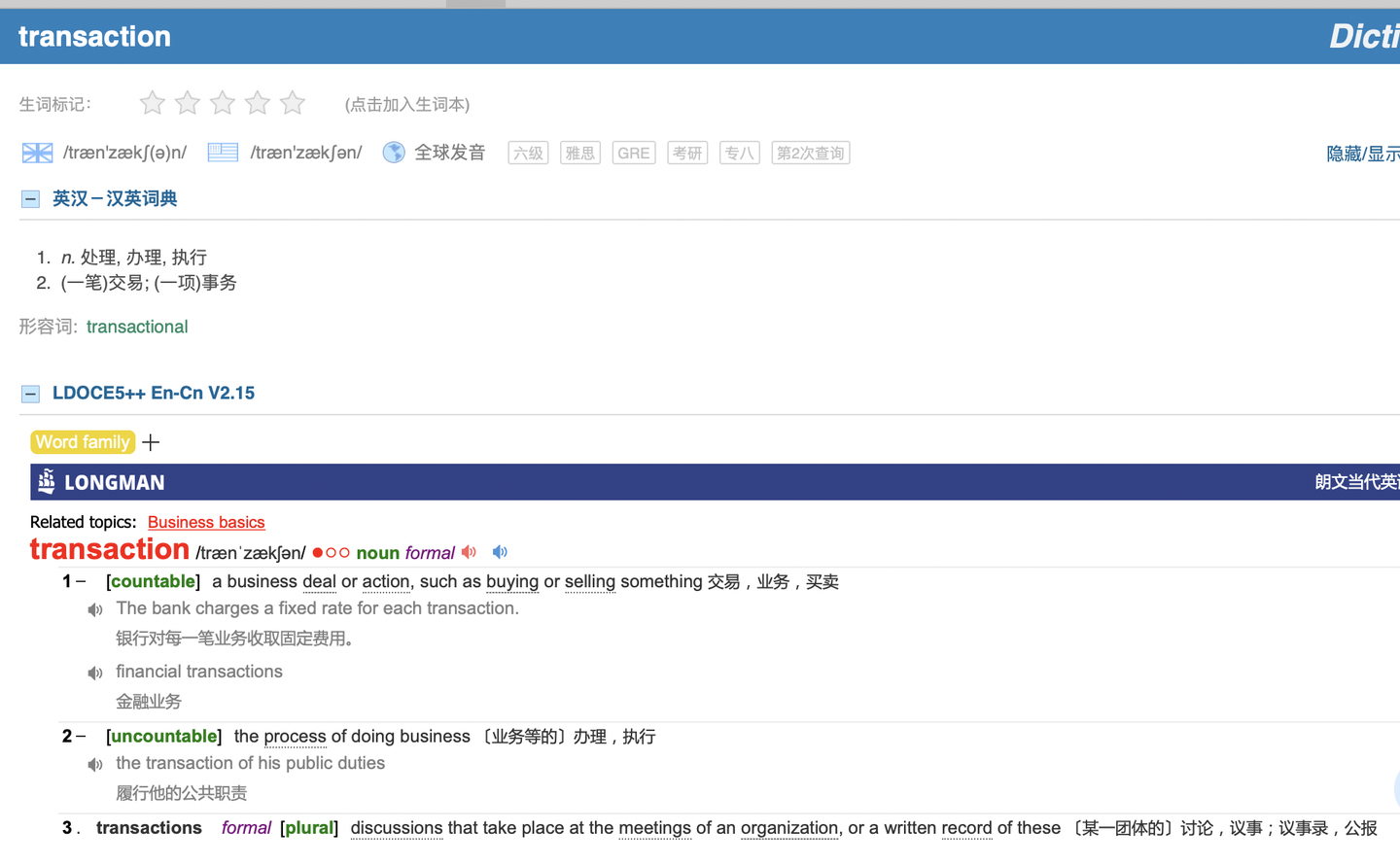
Task: Toggle the GRE exam tag
Action: pos(633,153)
